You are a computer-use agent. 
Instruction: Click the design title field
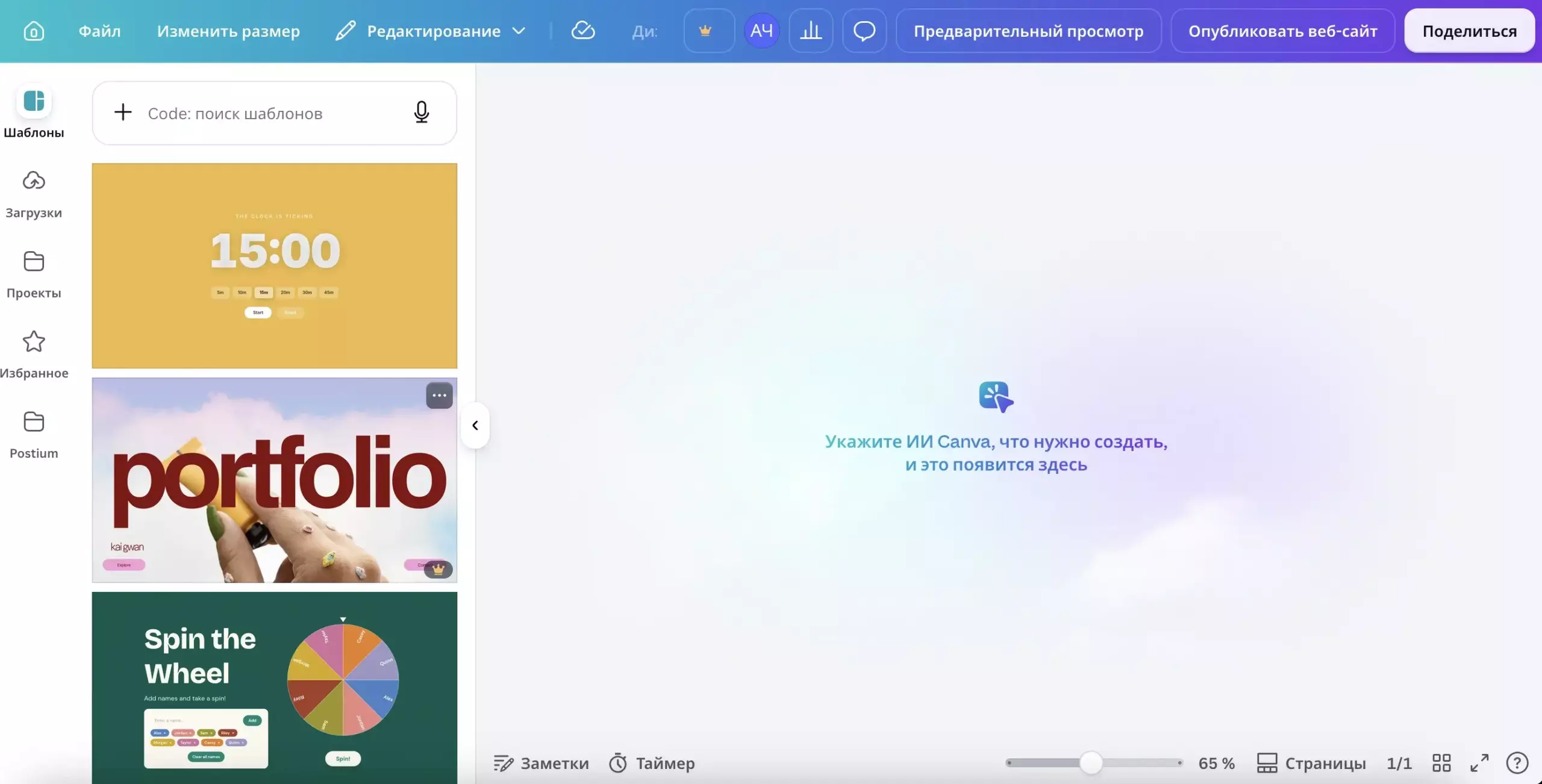pos(645,31)
